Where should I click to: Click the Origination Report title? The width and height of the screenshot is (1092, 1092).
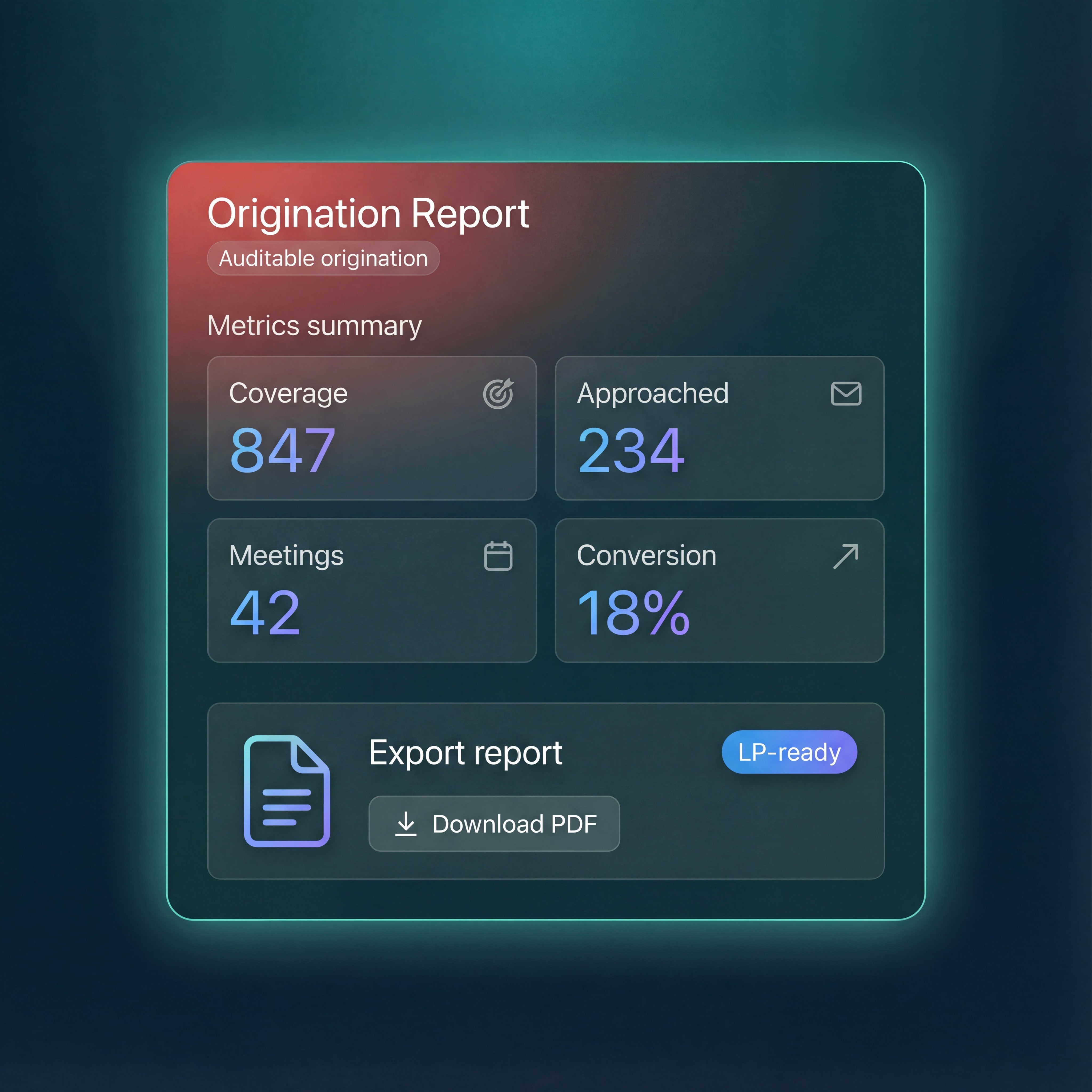(368, 214)
